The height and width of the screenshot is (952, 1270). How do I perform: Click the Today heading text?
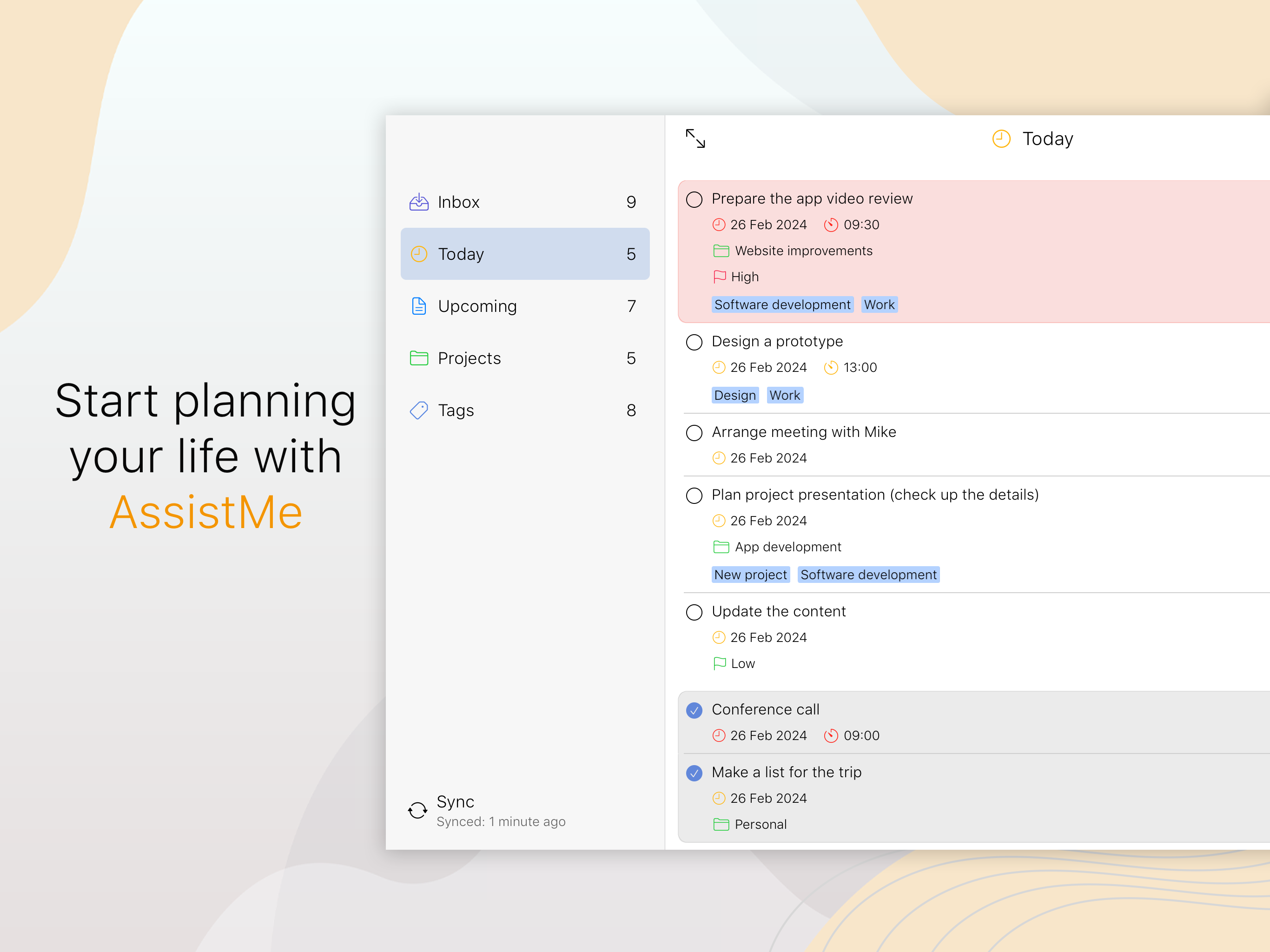pos(1048,139)
